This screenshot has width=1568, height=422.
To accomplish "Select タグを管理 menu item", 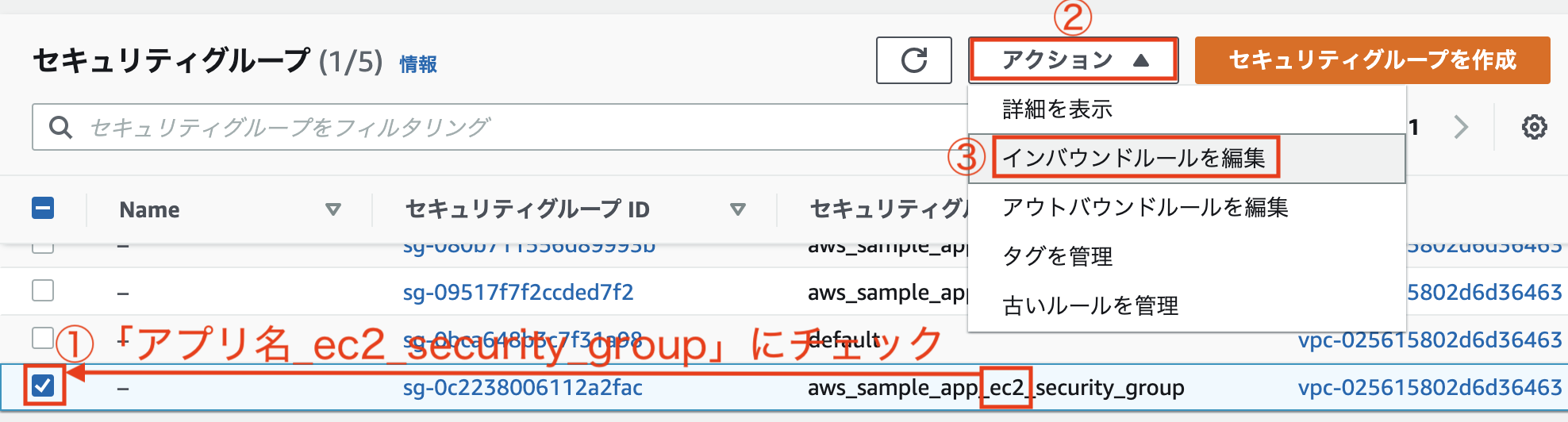I will 1186,256.
